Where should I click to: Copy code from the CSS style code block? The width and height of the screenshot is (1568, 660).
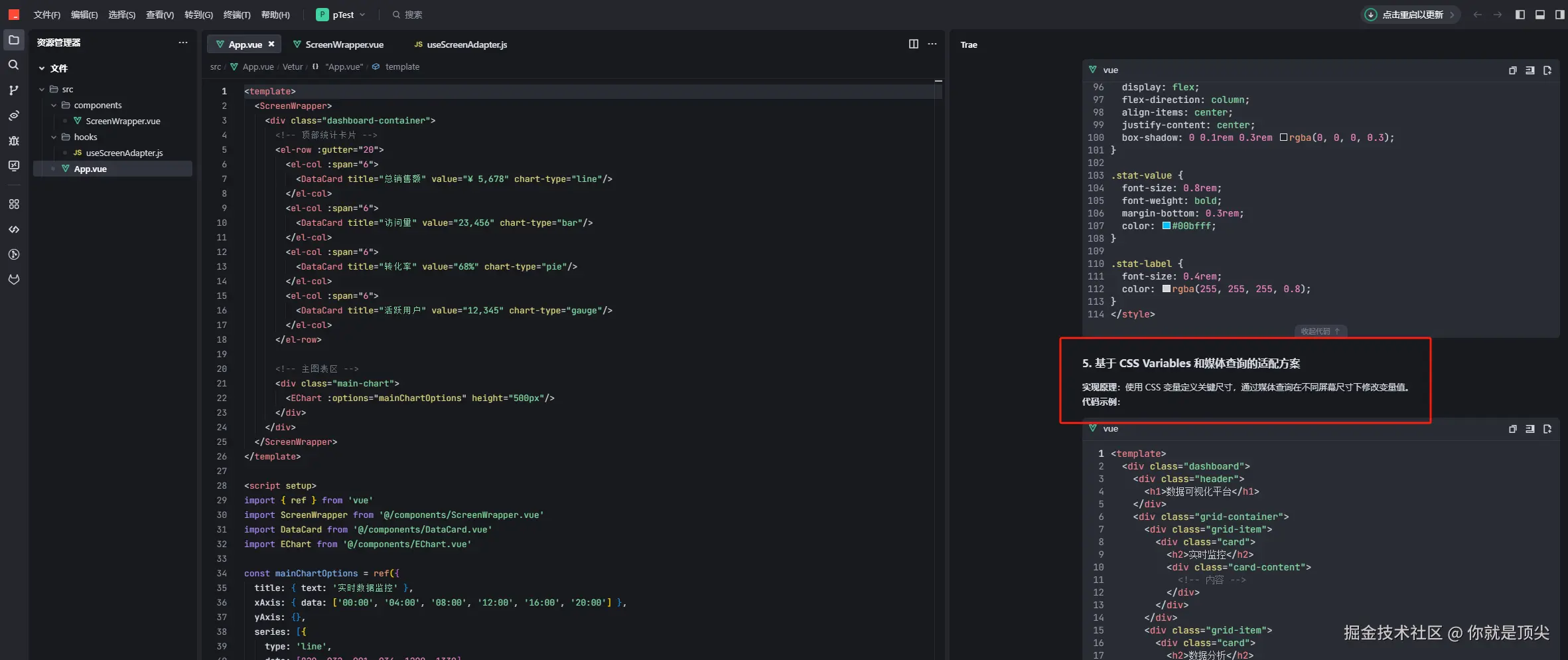1512,70
